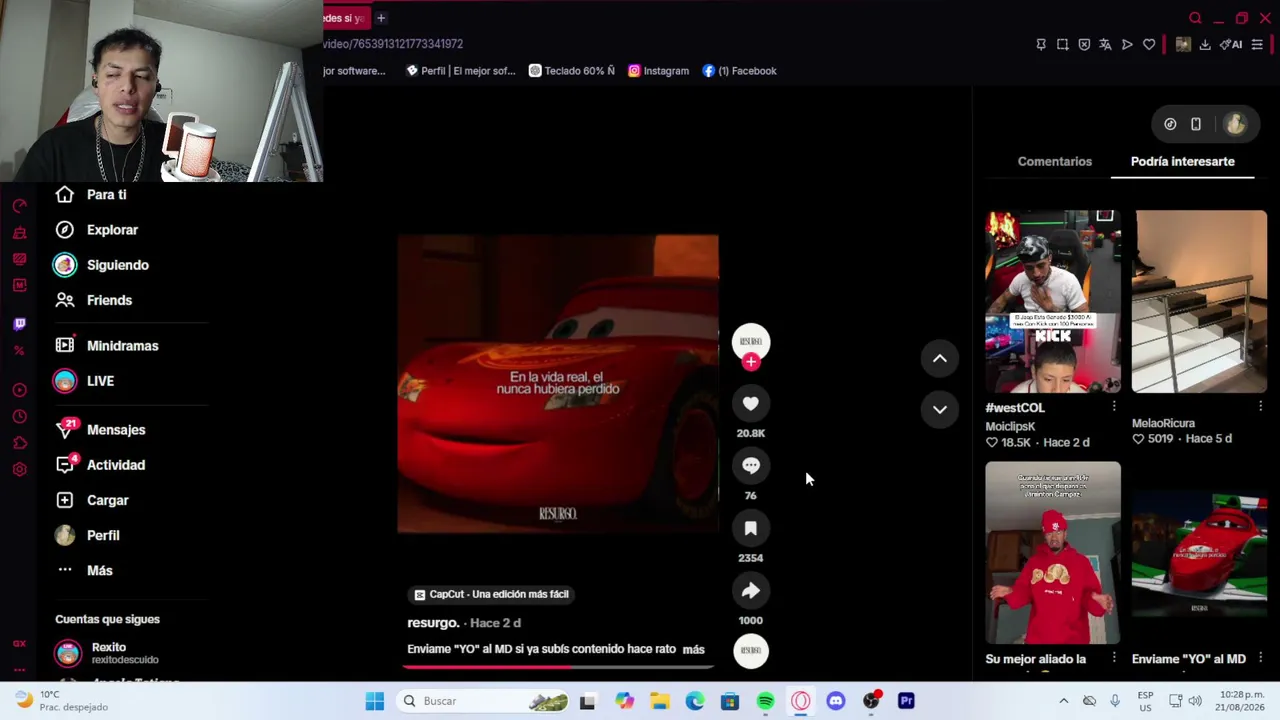Click the phone app icon in top pill
1280x720 pixels.
point(1196,124)
